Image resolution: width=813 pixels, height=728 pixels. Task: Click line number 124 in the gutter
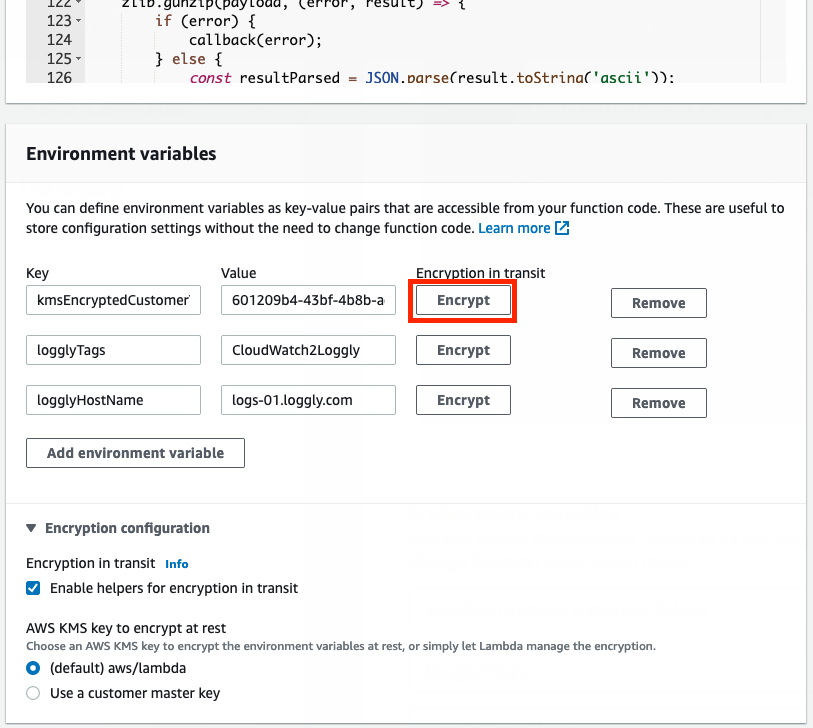(x=59, y=40)
